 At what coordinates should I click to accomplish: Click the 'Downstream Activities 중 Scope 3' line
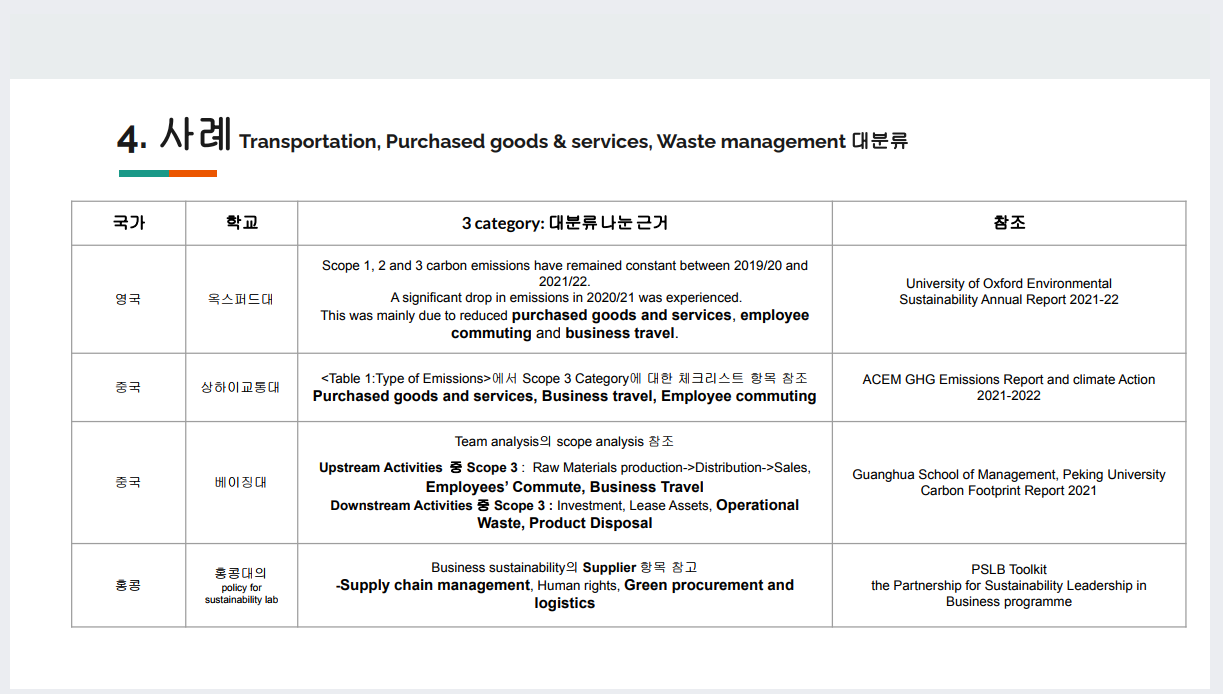click(565, 505)
